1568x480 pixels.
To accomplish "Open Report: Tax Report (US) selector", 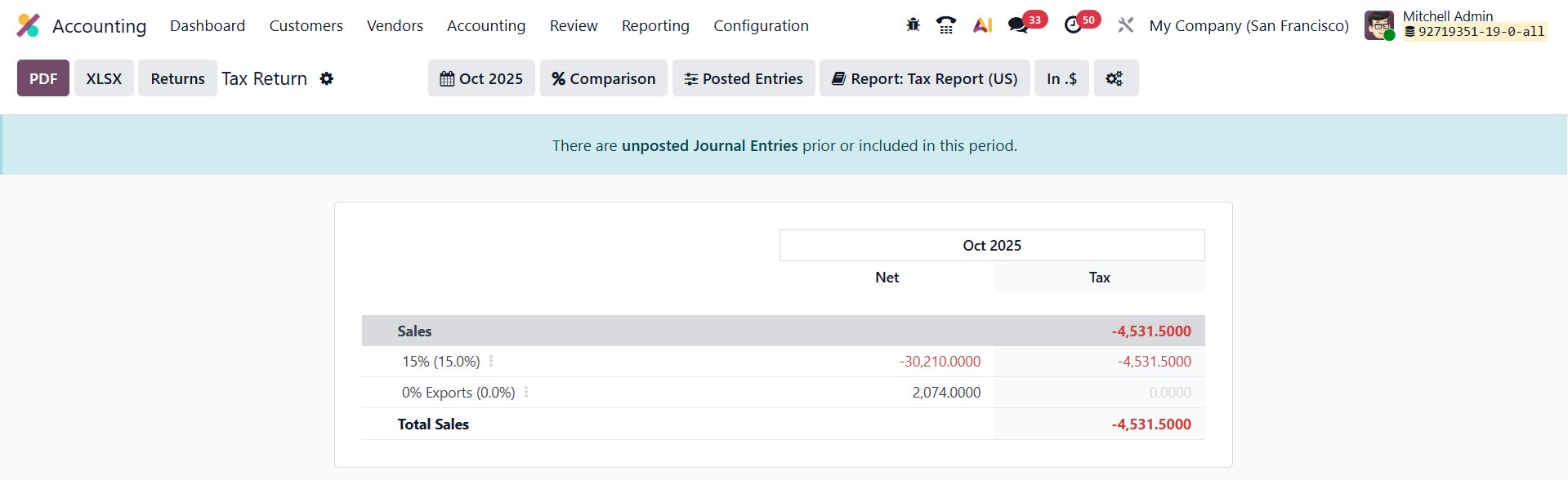I will (x=924, y=78).
